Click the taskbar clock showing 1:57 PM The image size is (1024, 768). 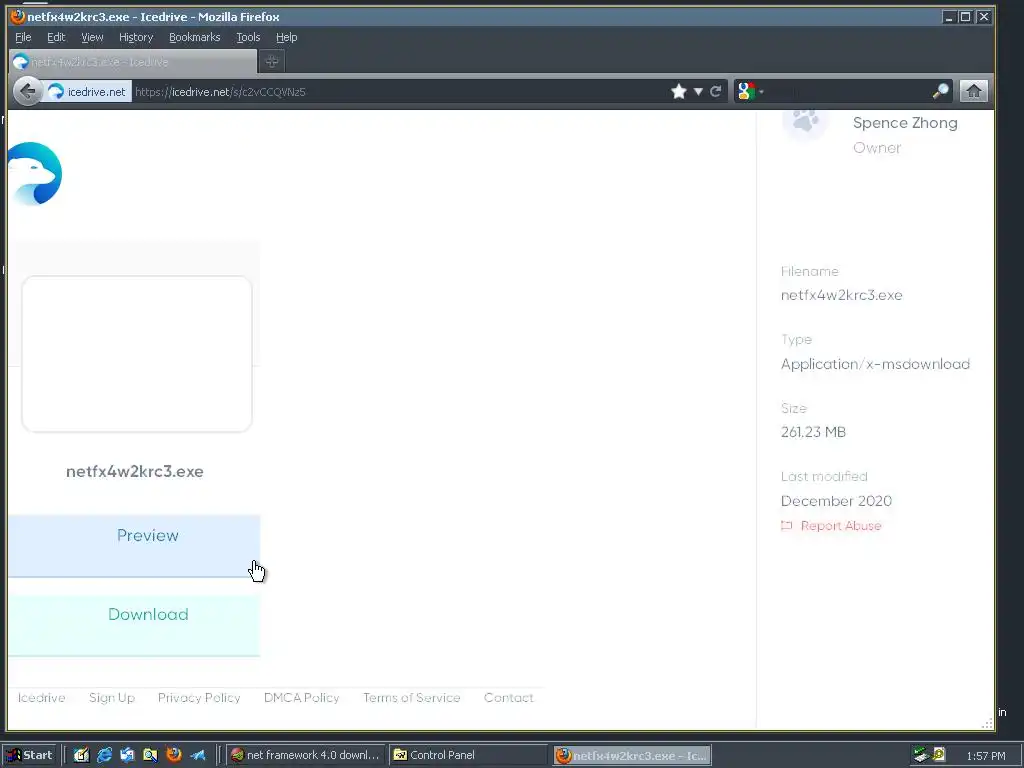(x=985, y=756)
